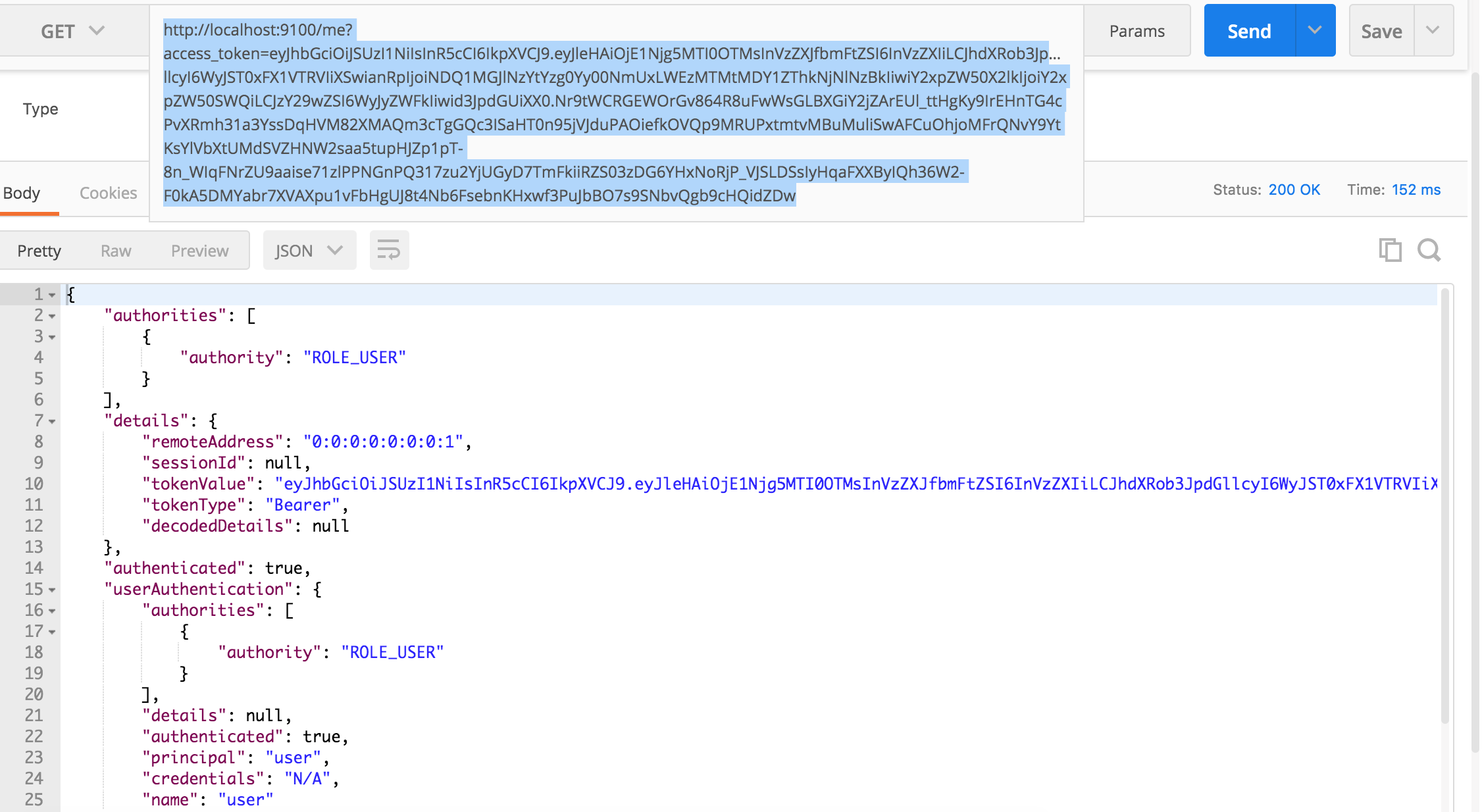This screenshot has width=1482, height=812.
Task: Open the search response icon
Action: pyautogui.click(x=1429, y=250)
